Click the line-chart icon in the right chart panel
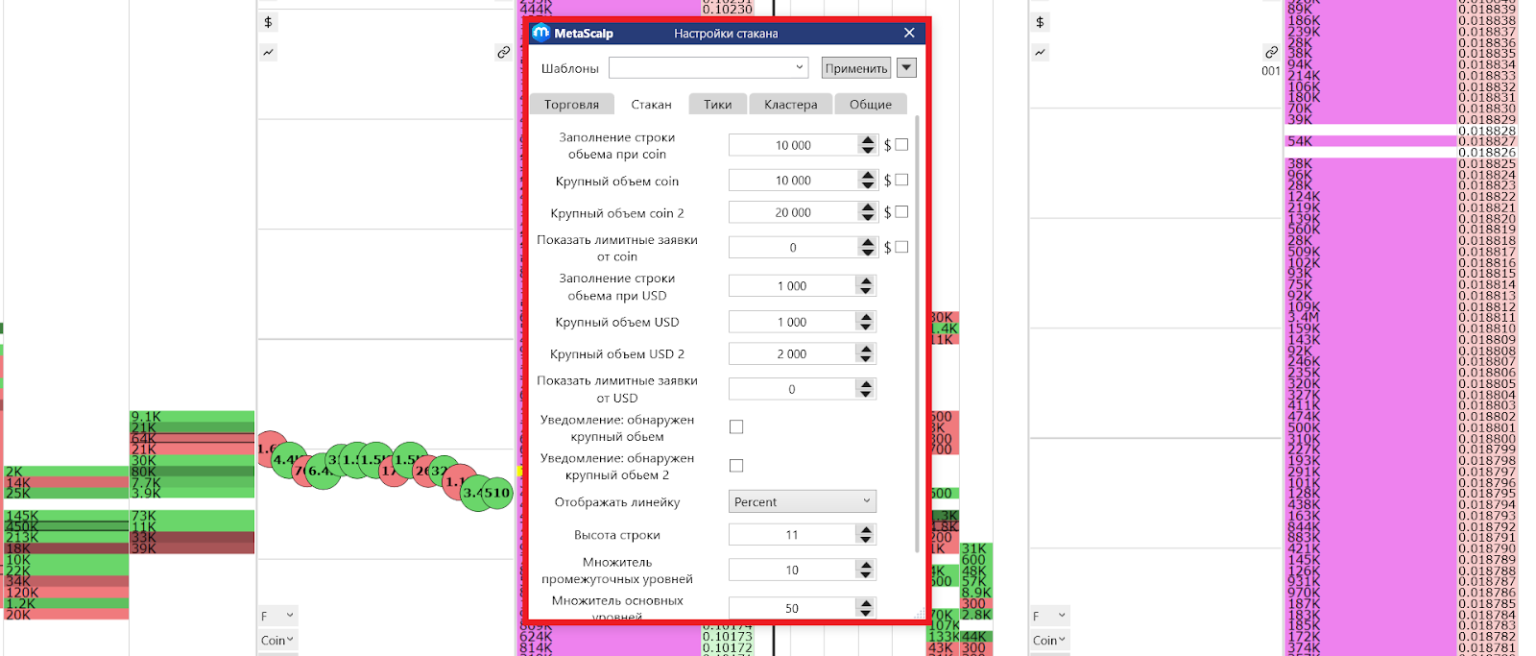The width and height of the screenshot is (1536, 656). pos(1040,52)
